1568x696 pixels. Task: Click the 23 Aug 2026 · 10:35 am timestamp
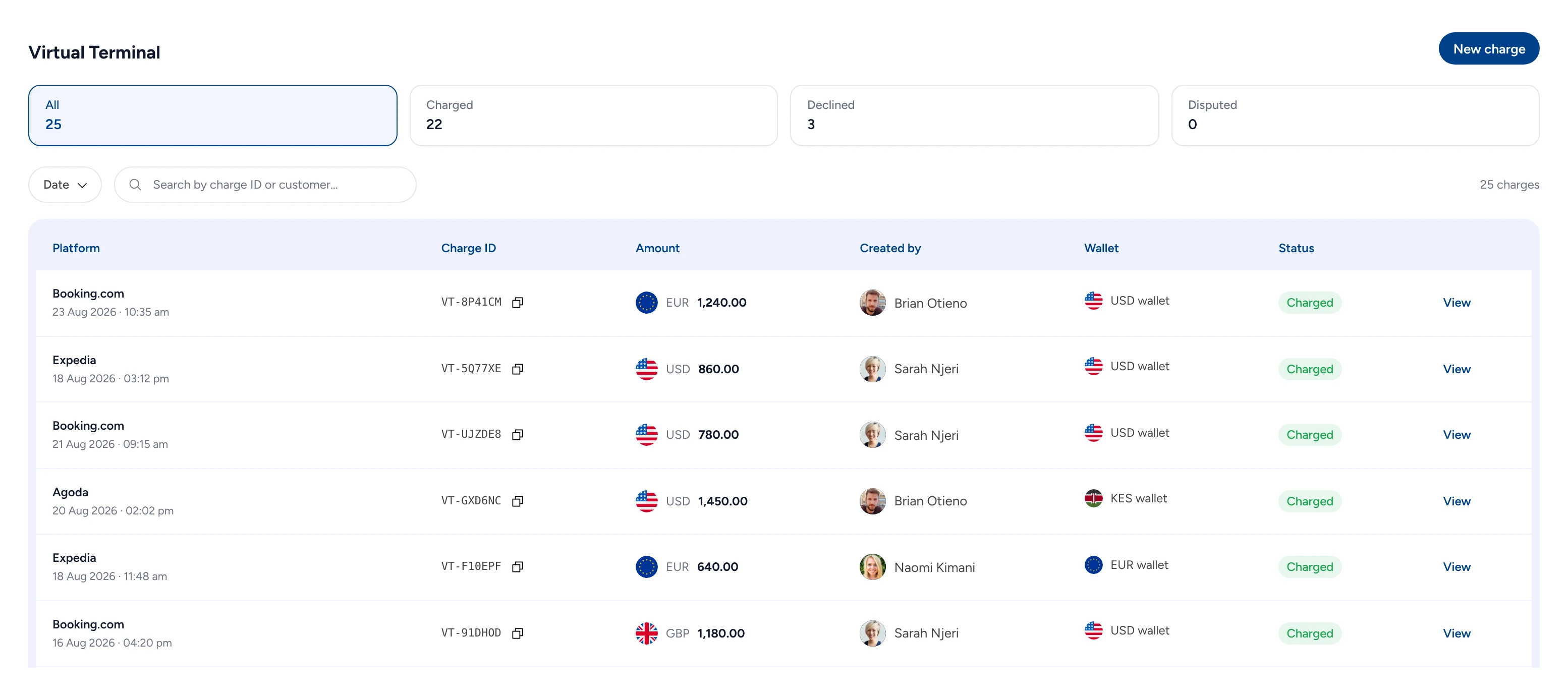111,312
